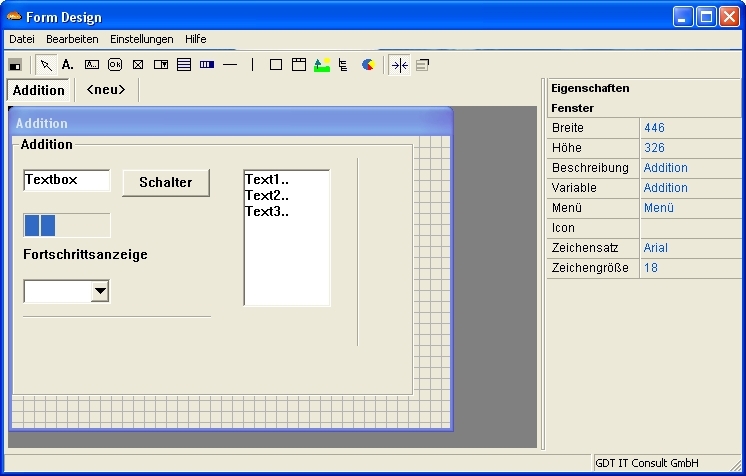Toggle the alignment snap button in the toolbar
The image size is (746, 476).
pos(399,65)
